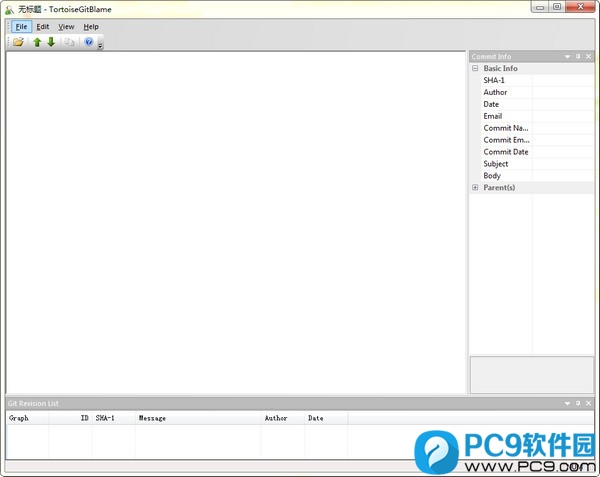Image resolution: width=600 pixels, height=477 pixels.
Task: Click the property description box below Commit Info
Action: 532,374
